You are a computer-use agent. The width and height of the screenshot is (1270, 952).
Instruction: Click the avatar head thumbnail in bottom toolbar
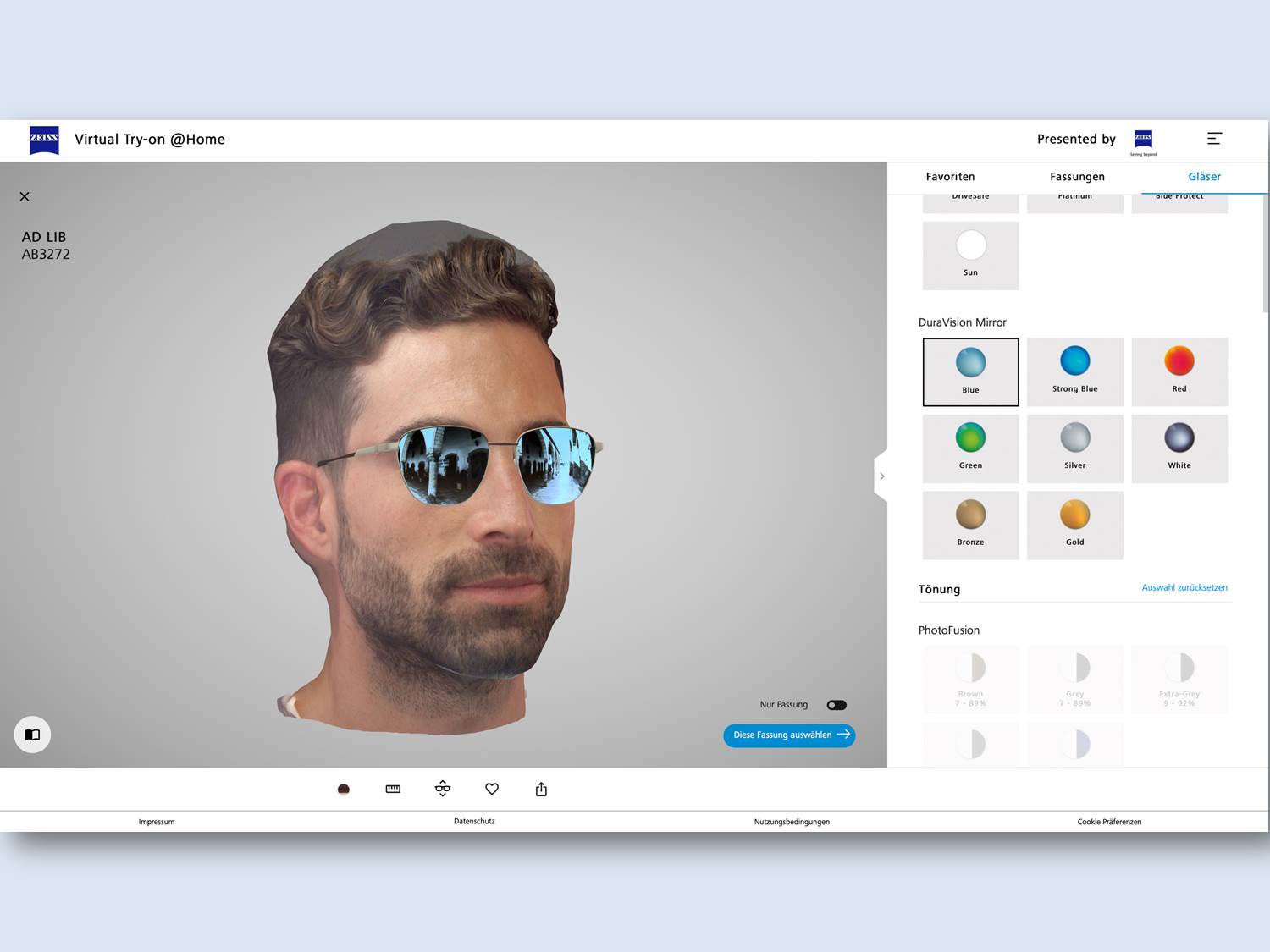coord(344,789)
